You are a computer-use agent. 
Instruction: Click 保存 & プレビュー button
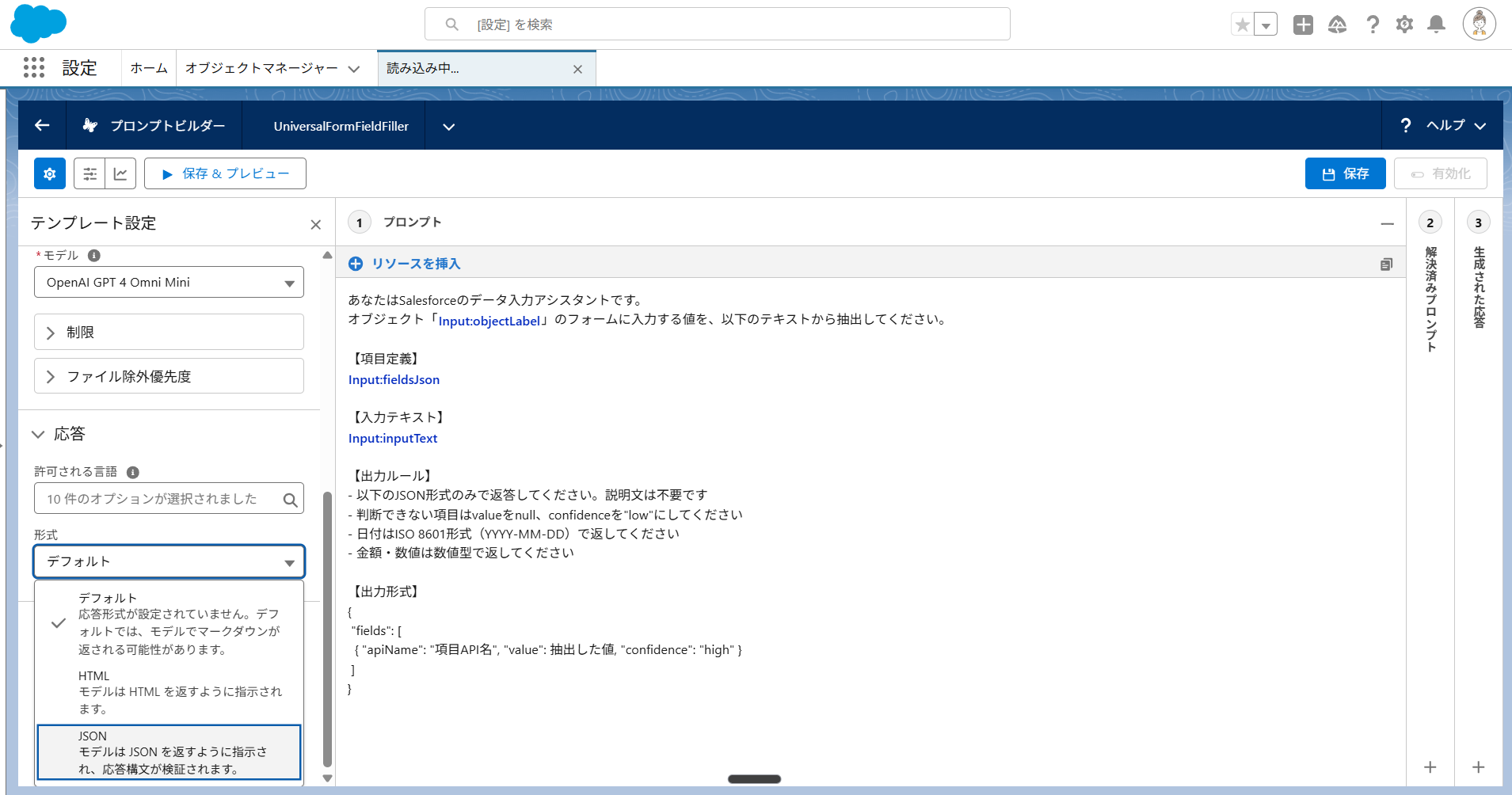click(x=225, y=173)
